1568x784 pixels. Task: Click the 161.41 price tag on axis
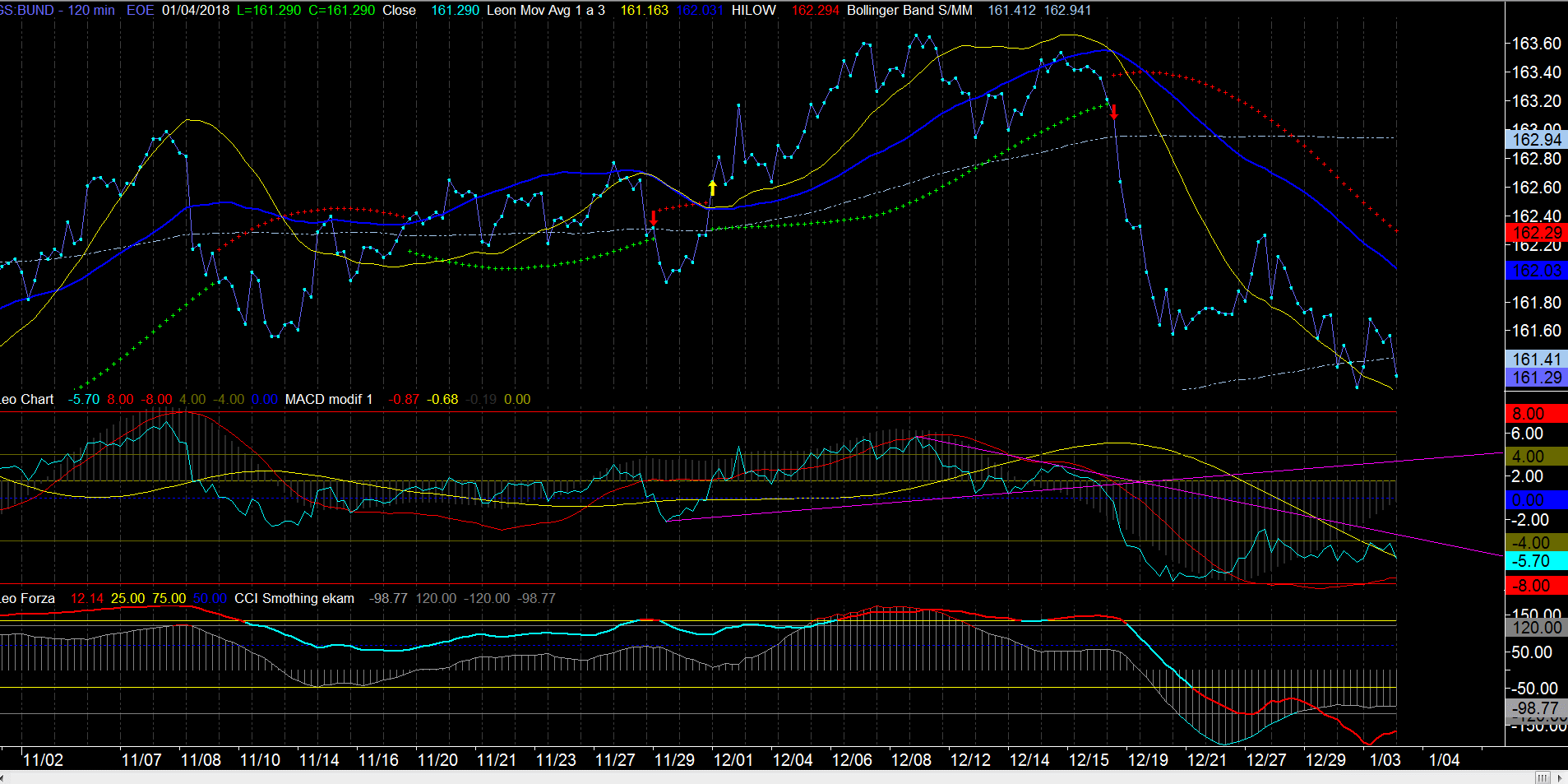(x=1537, y=360)
